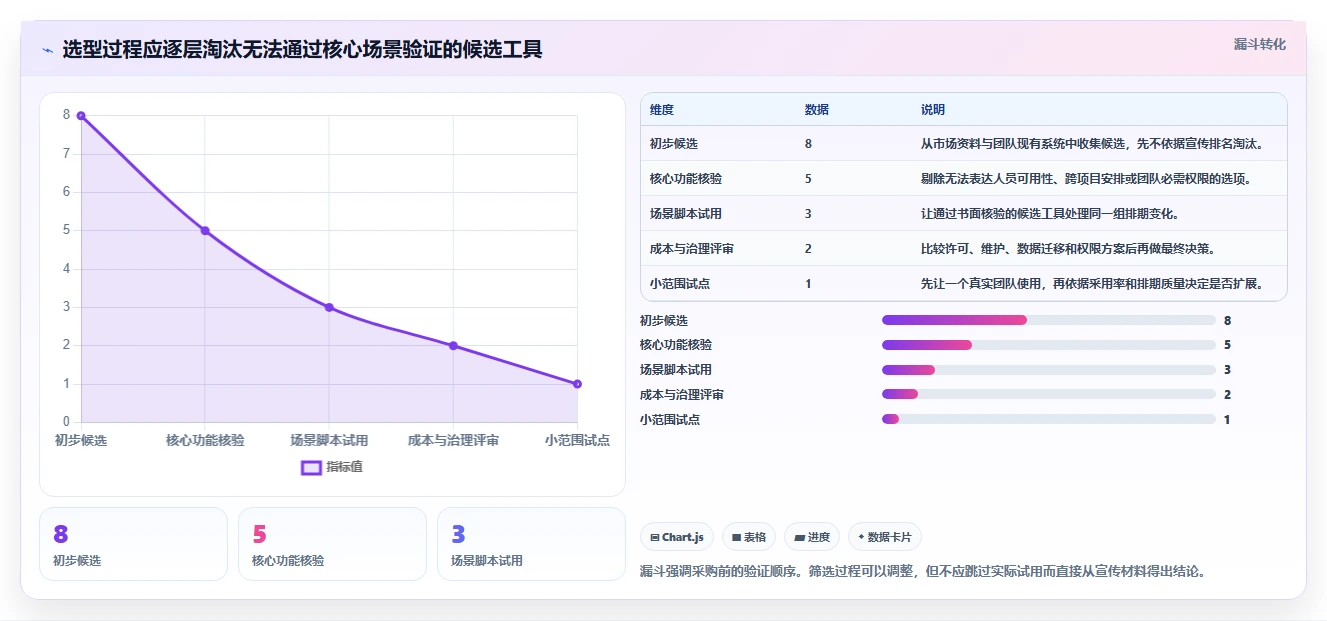This screenshot has width=1327, height=621.
Task: Click the 漏斗转化 tag in header
Action: [1259, 44]
